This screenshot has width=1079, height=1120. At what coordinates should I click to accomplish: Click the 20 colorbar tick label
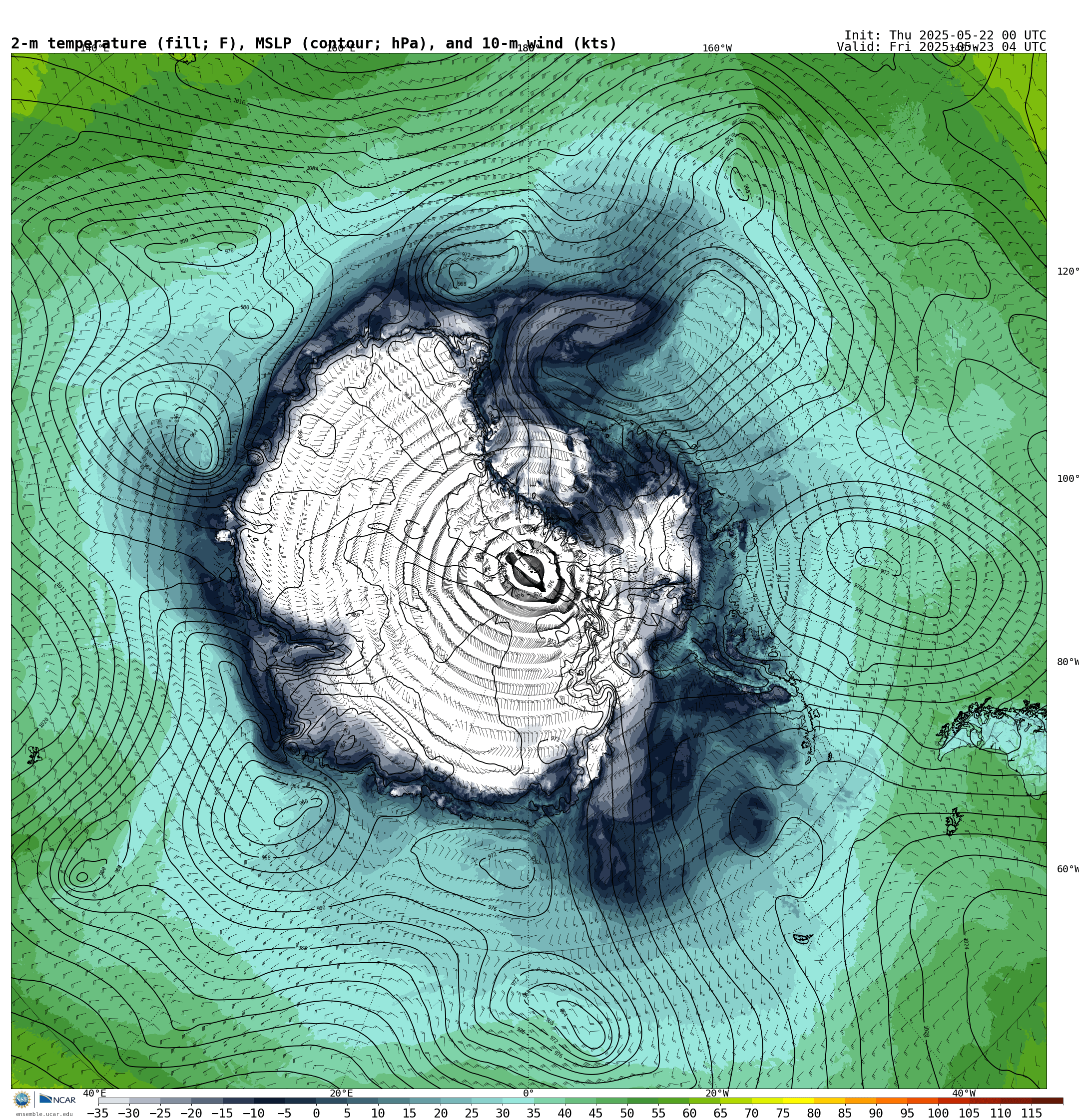(x=440, y=1113)
